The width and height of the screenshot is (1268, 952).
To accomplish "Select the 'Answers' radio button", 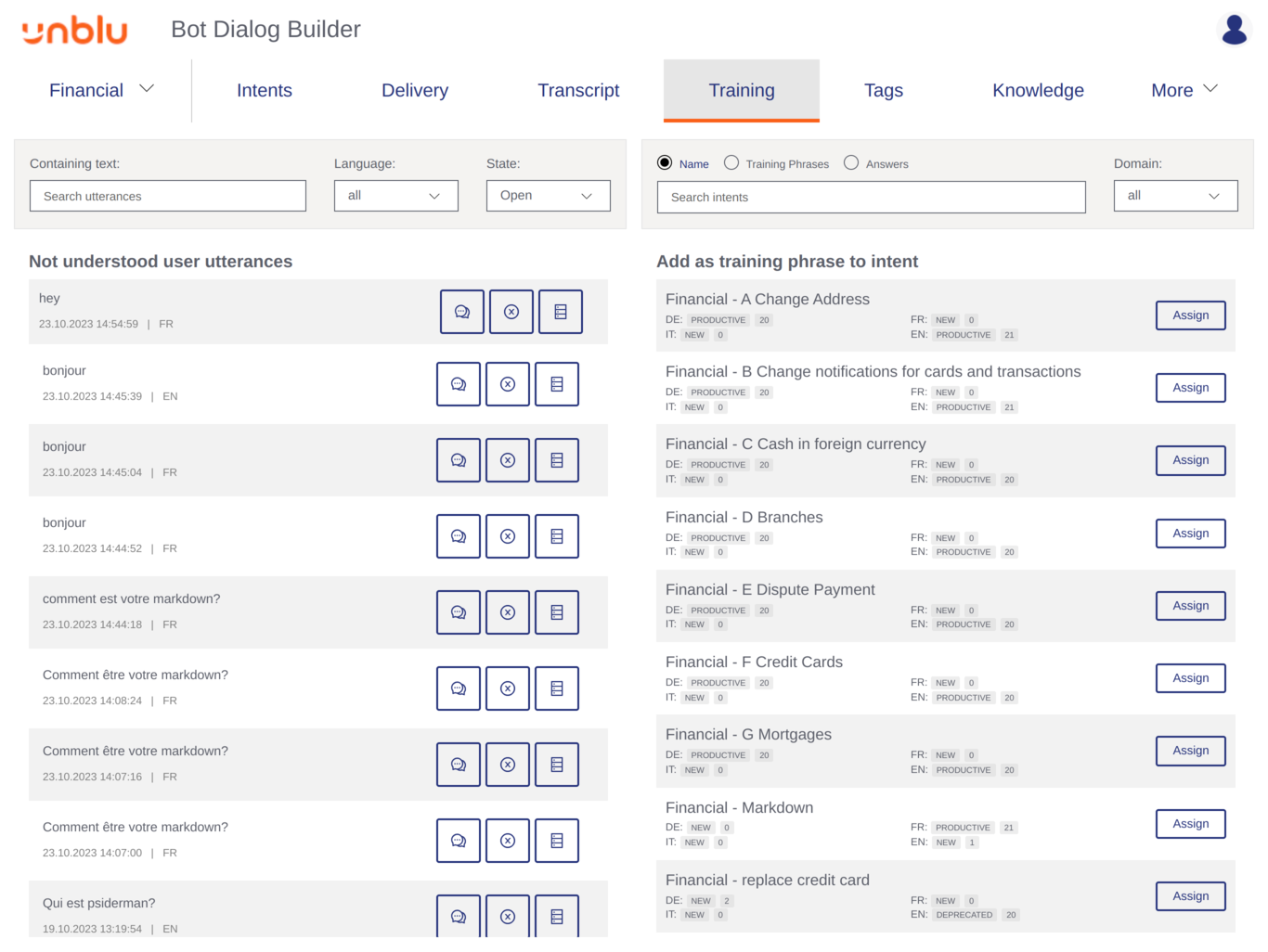I will (x=851, y=162).
